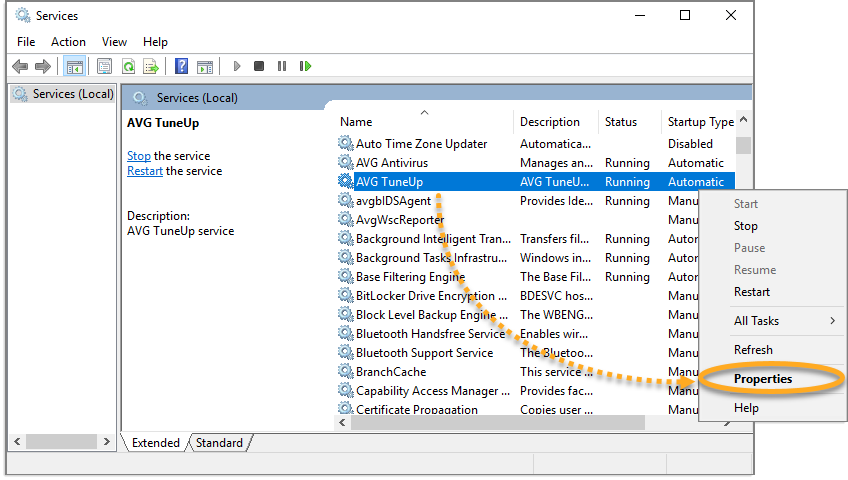The image size is (848, 480).
Task: Click the Pause Service toolbar icon
Action: click(282, 66)
